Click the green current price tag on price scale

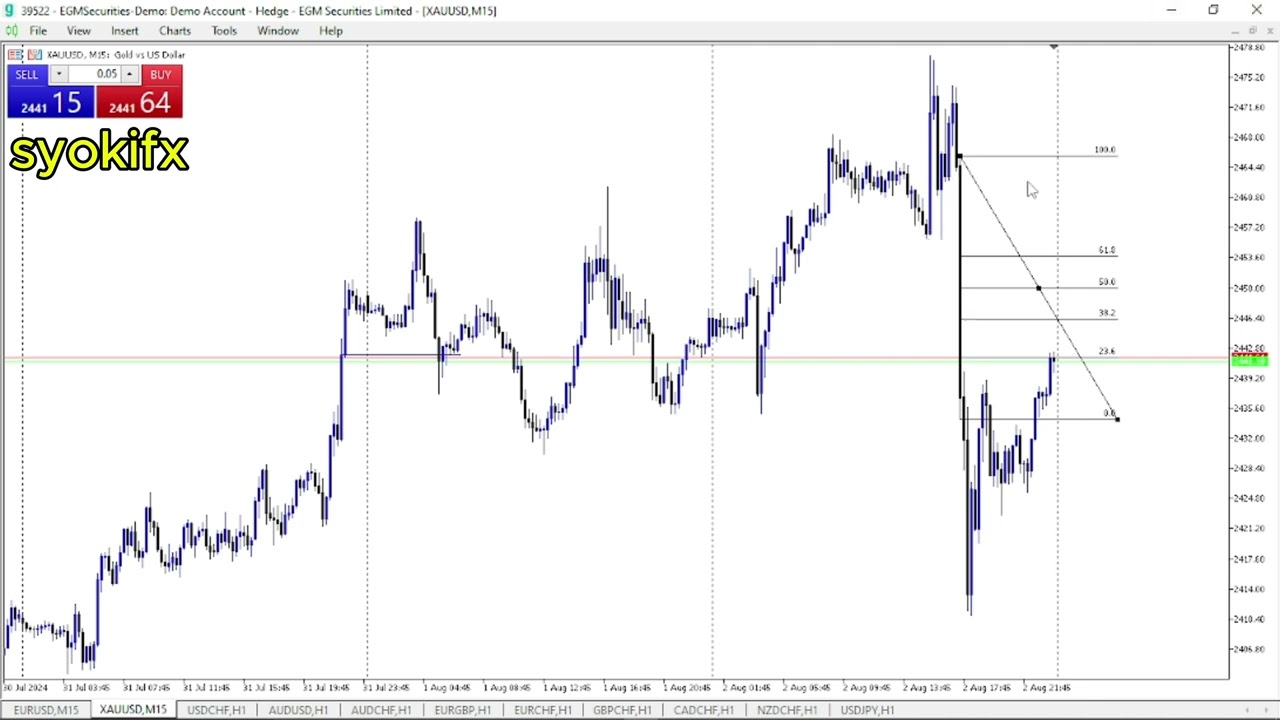pos(1250,360)
